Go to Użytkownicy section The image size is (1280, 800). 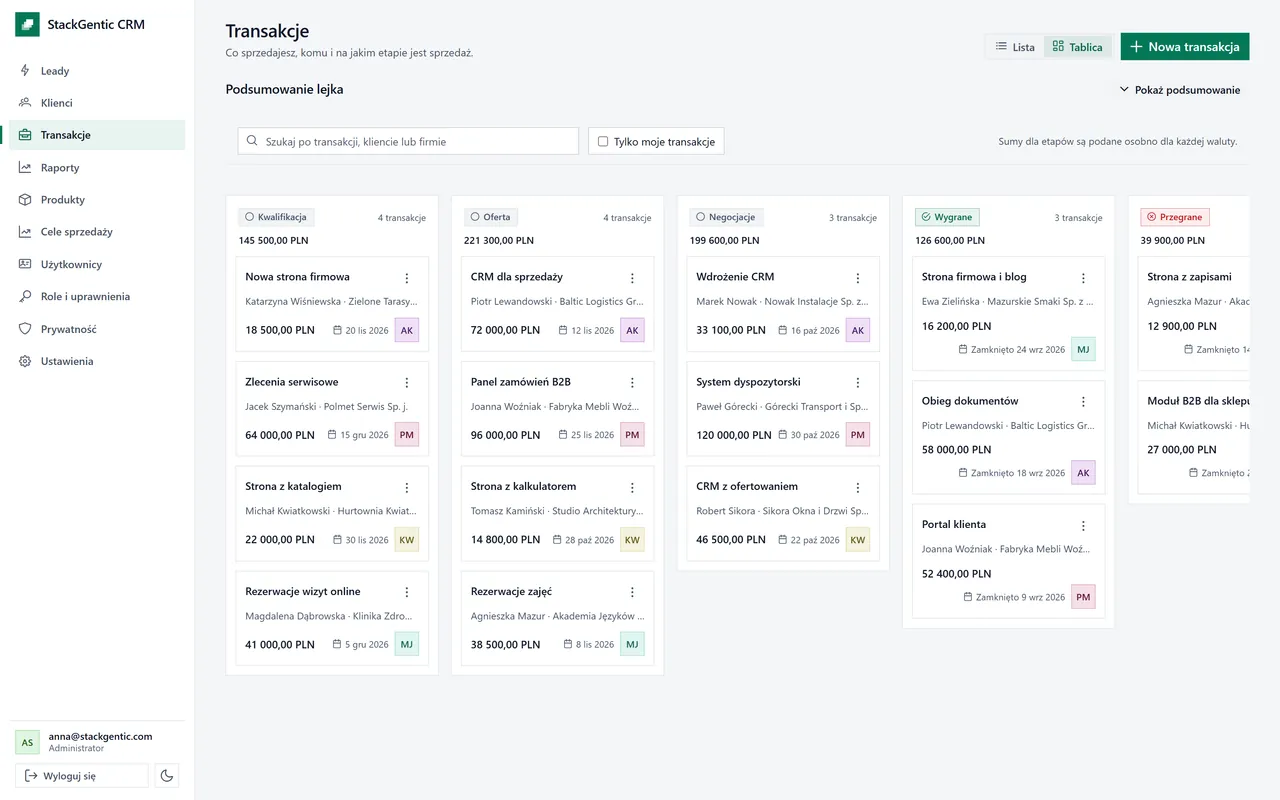point(97,265)
